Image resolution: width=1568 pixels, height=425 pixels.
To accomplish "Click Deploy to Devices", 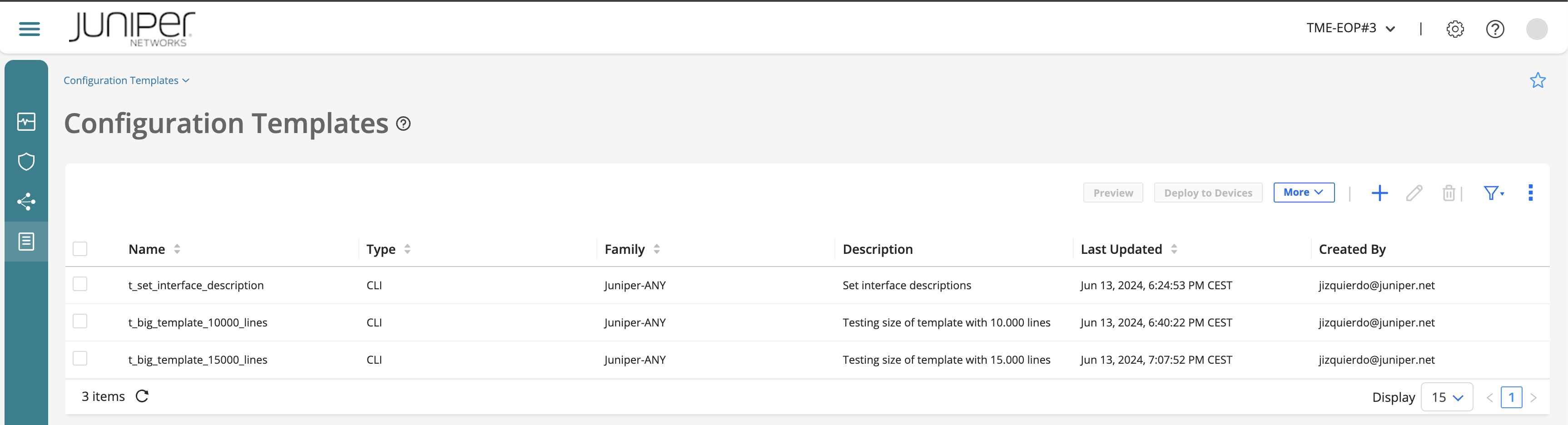I will click(1208, 193).
